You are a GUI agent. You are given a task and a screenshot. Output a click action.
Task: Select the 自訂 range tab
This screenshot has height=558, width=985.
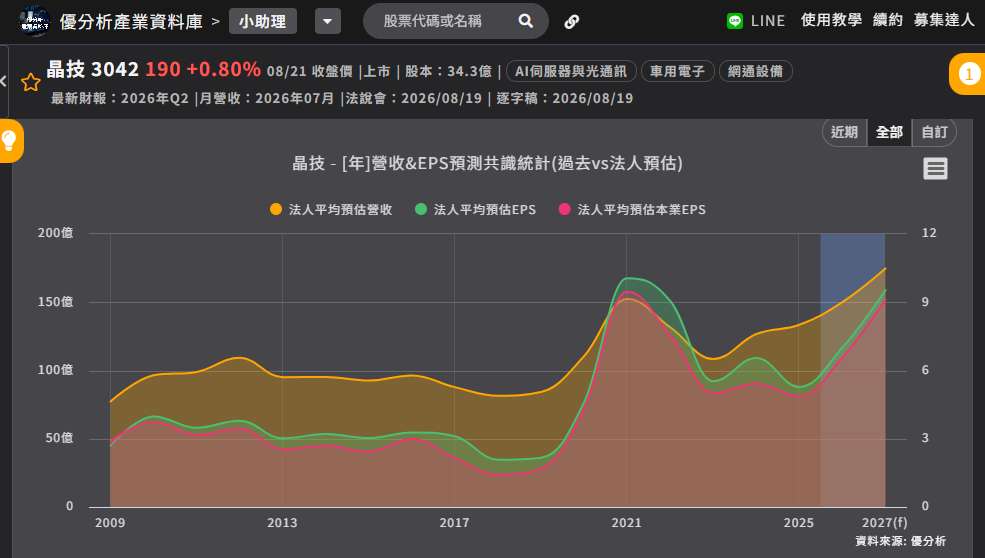tap(934, 132)
